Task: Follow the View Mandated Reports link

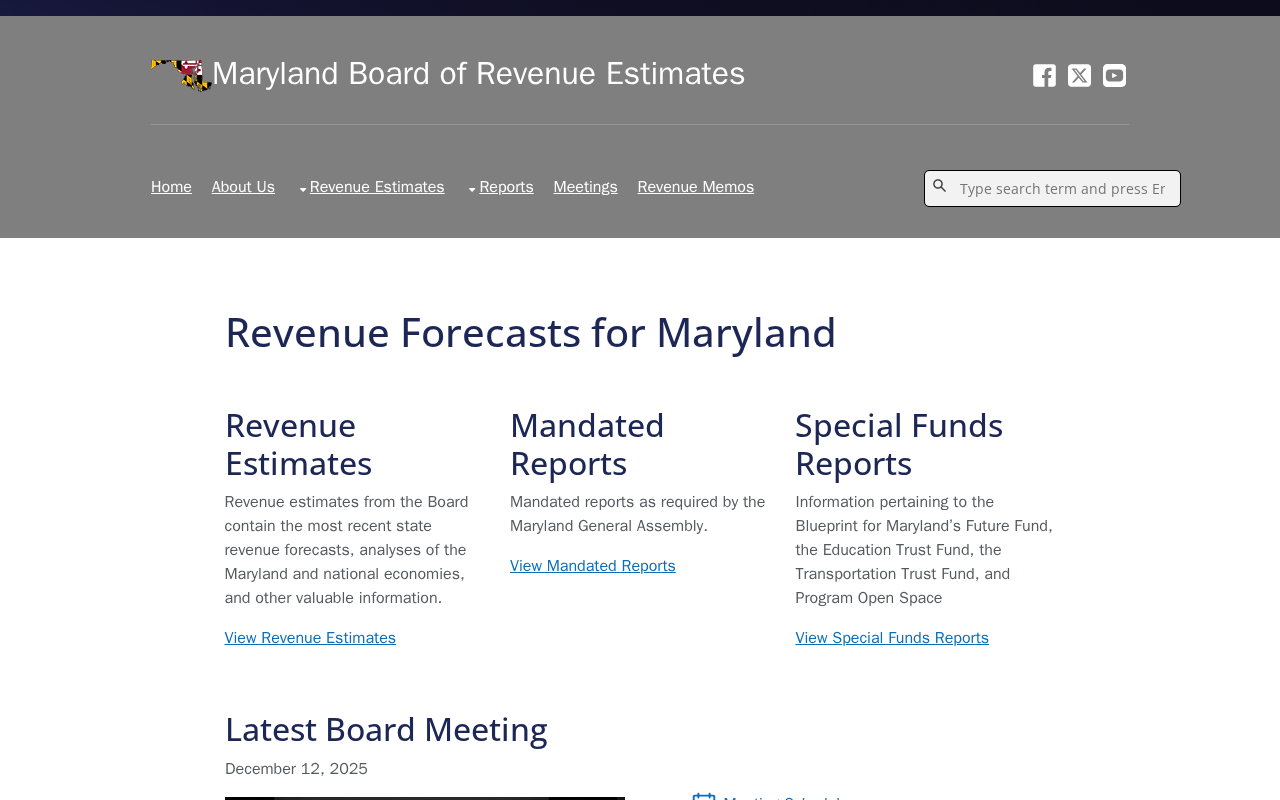Action: tap(593, 566)
